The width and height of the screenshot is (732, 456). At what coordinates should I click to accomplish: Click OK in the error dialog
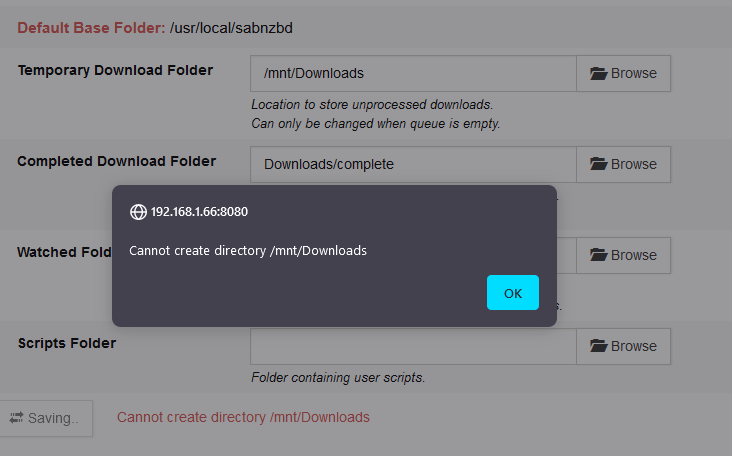[x=513, y=293]
